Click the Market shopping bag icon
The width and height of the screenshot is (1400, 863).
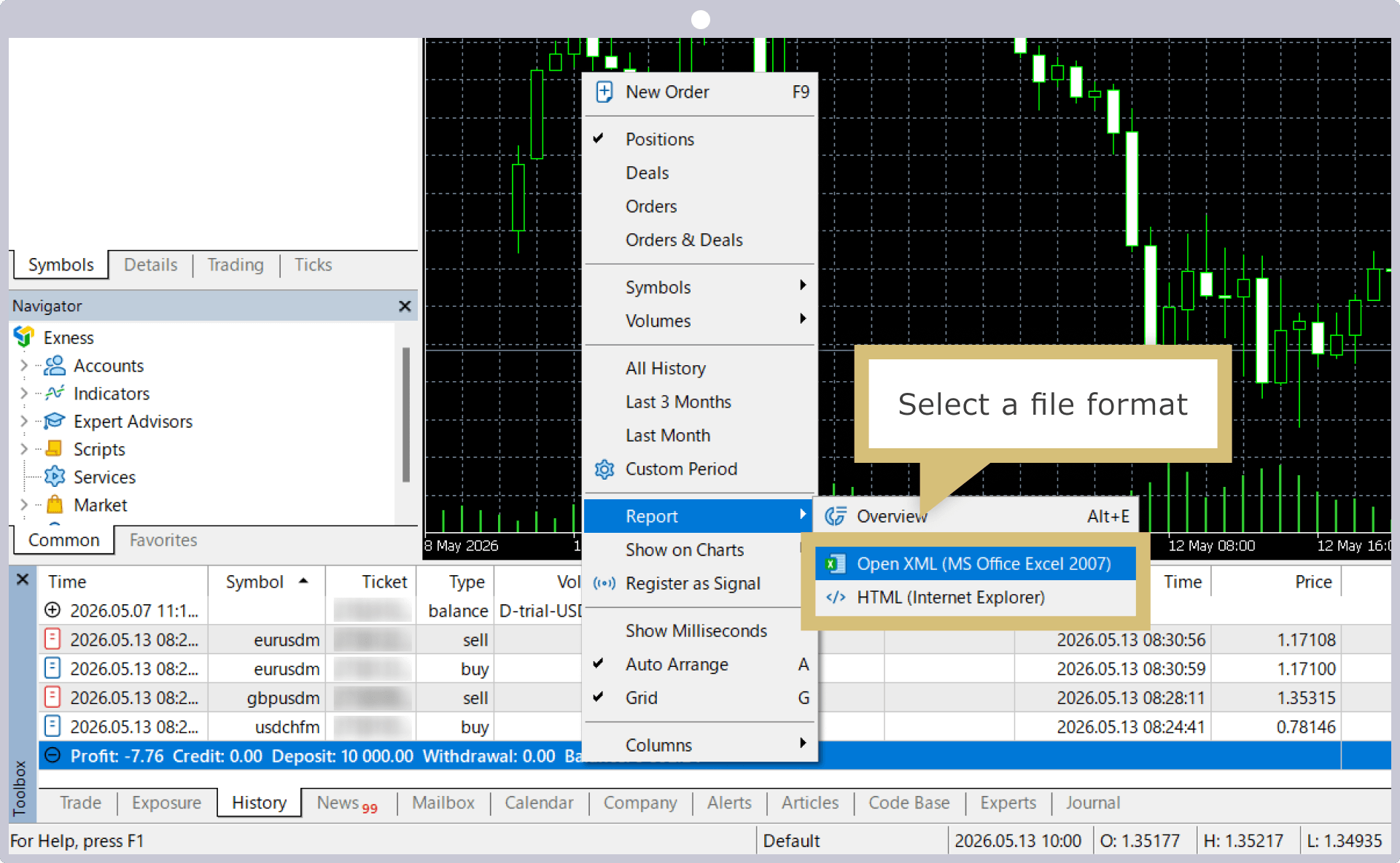55,504
